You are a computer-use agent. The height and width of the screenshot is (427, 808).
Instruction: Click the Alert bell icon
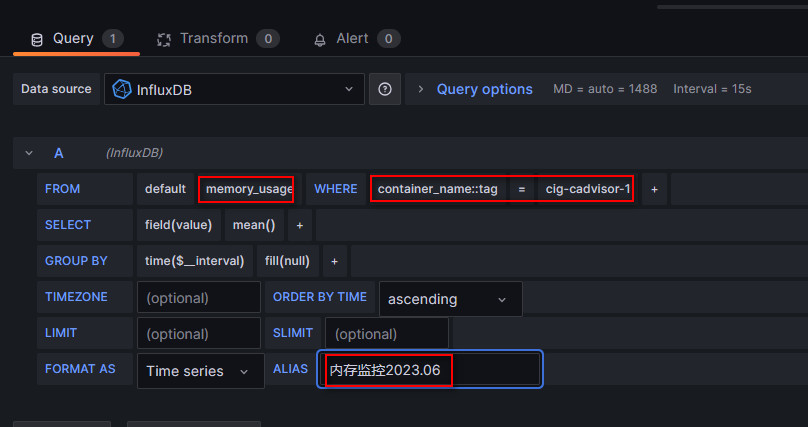point(320,40)
